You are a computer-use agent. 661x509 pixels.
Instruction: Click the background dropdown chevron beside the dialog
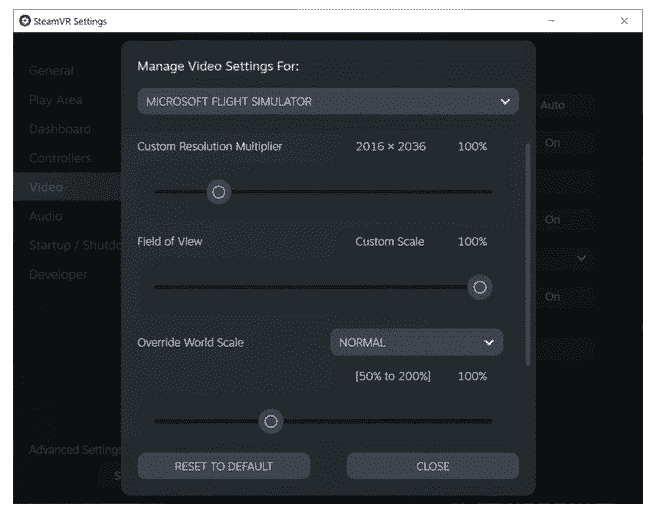click(581, 258)
